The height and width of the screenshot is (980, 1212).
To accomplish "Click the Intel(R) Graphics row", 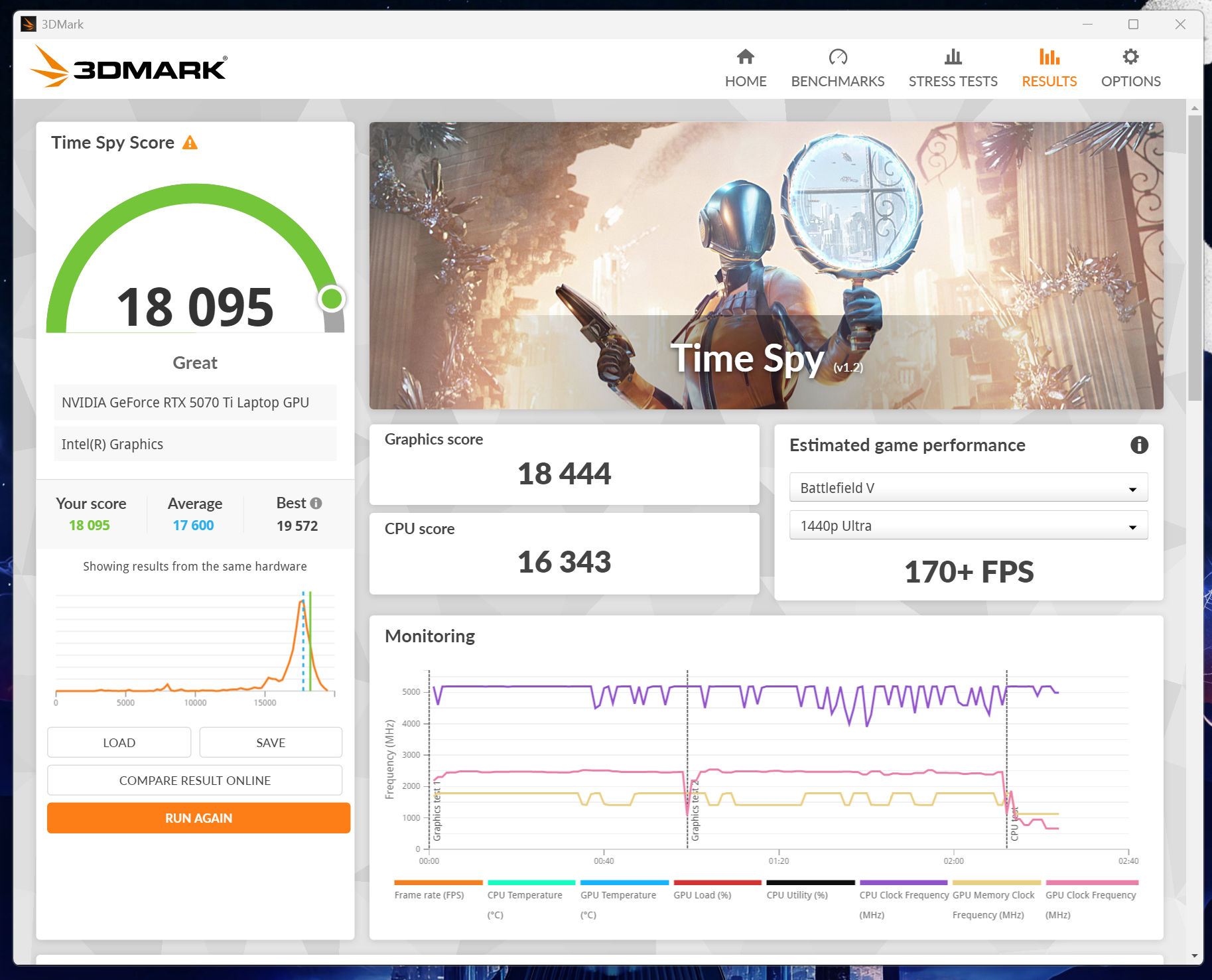I will (x=195, y=444).
